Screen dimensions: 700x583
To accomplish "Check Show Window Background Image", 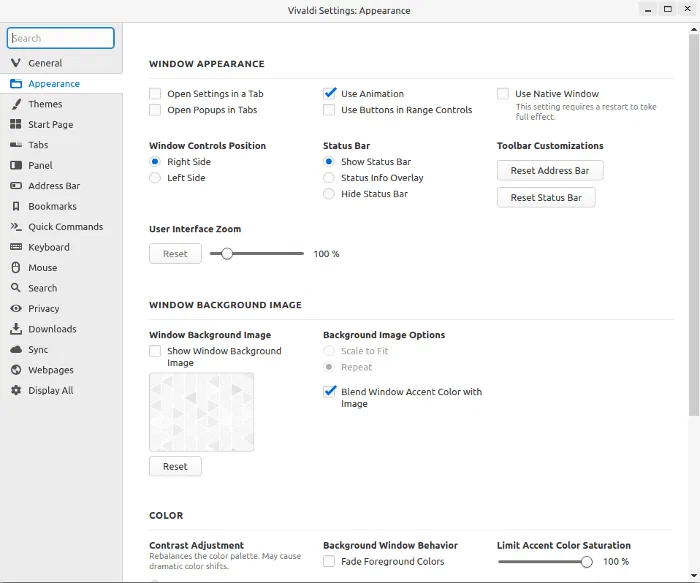I will (155, 351).
